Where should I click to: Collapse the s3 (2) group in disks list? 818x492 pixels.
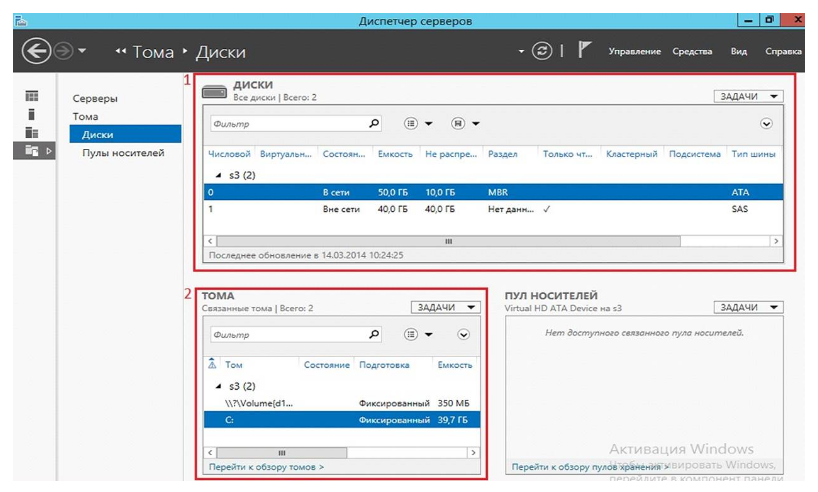pos(219,174)
